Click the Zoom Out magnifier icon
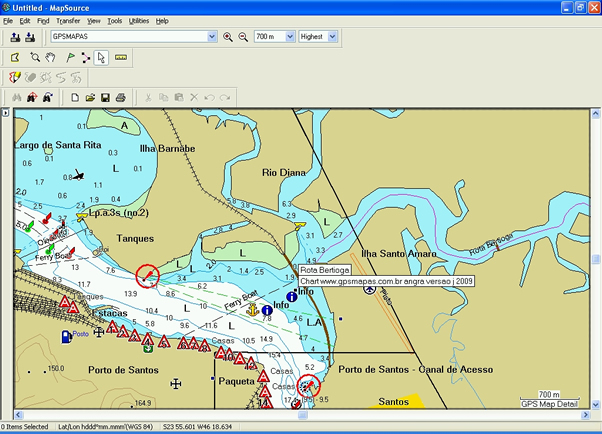602x434 pixels. coord(242,37)
